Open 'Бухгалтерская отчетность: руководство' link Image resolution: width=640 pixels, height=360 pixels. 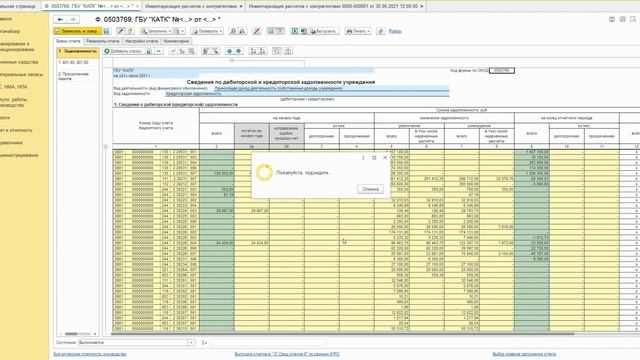(90, 354)
